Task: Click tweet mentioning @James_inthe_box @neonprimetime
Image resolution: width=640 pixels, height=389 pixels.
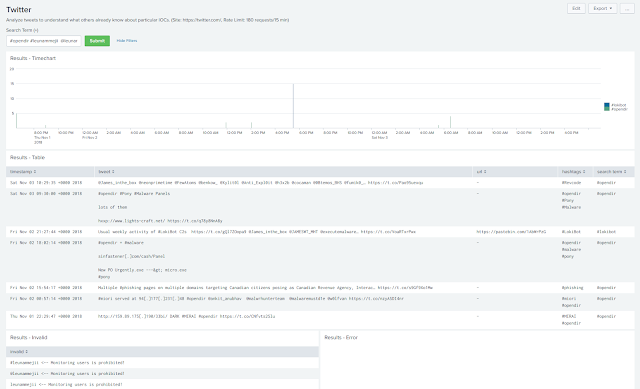Action: pos(260,183)
